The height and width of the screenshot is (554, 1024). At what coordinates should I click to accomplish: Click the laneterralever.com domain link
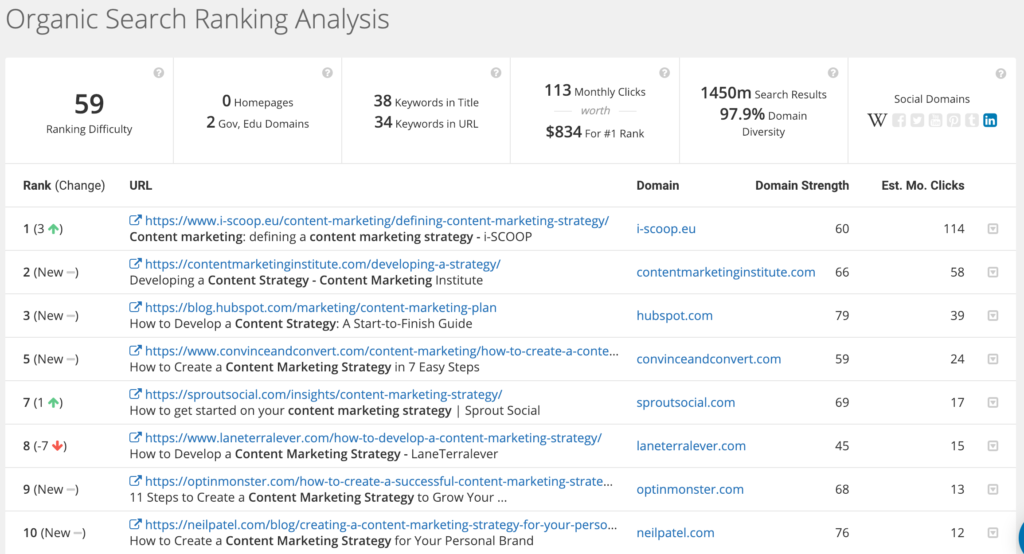tap(691, 446)
